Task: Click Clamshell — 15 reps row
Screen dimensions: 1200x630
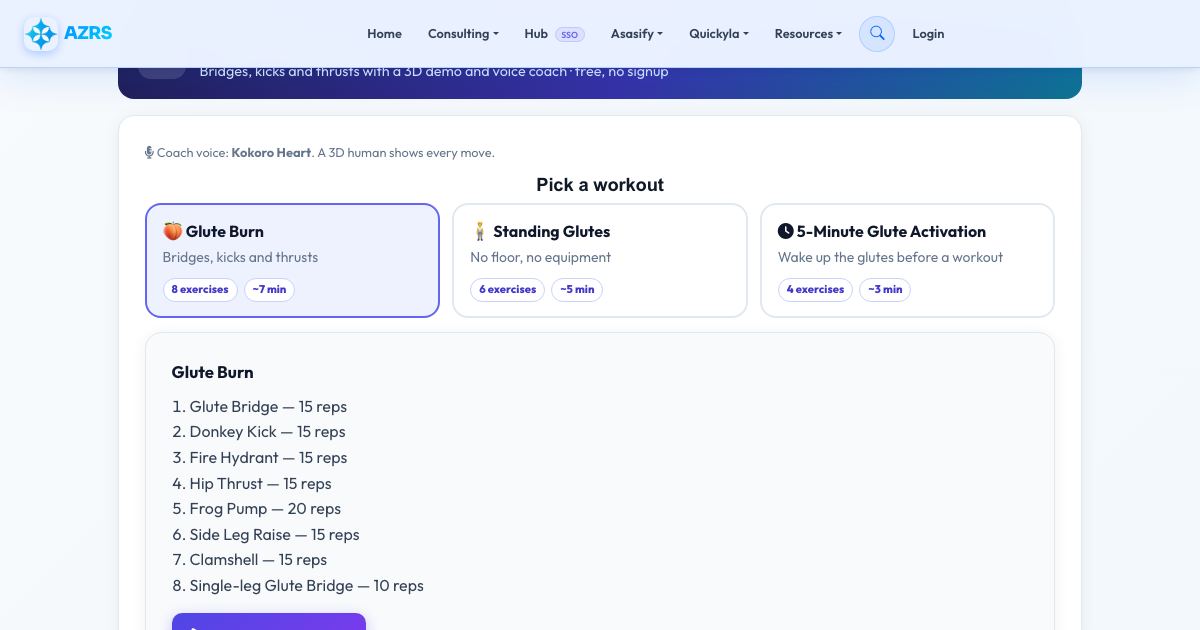Action: coord(258,560)
